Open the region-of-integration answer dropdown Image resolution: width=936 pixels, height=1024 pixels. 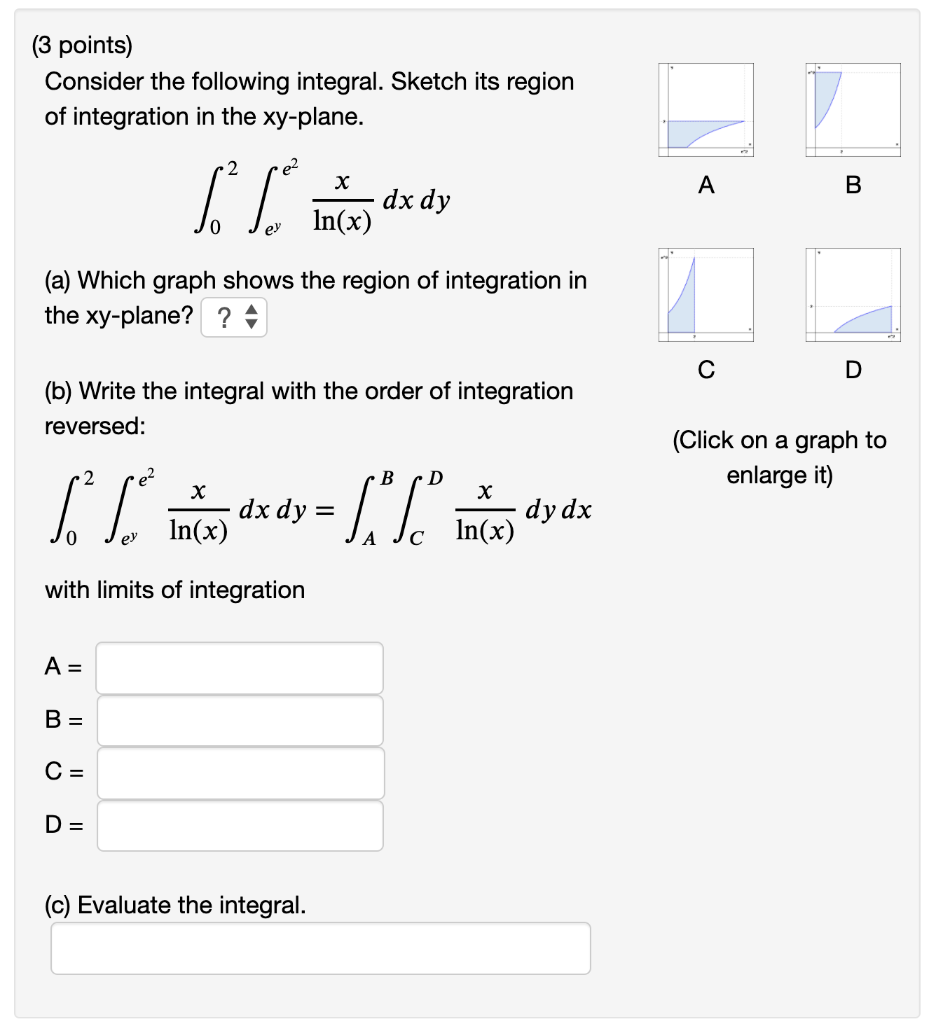click(234, 316)
